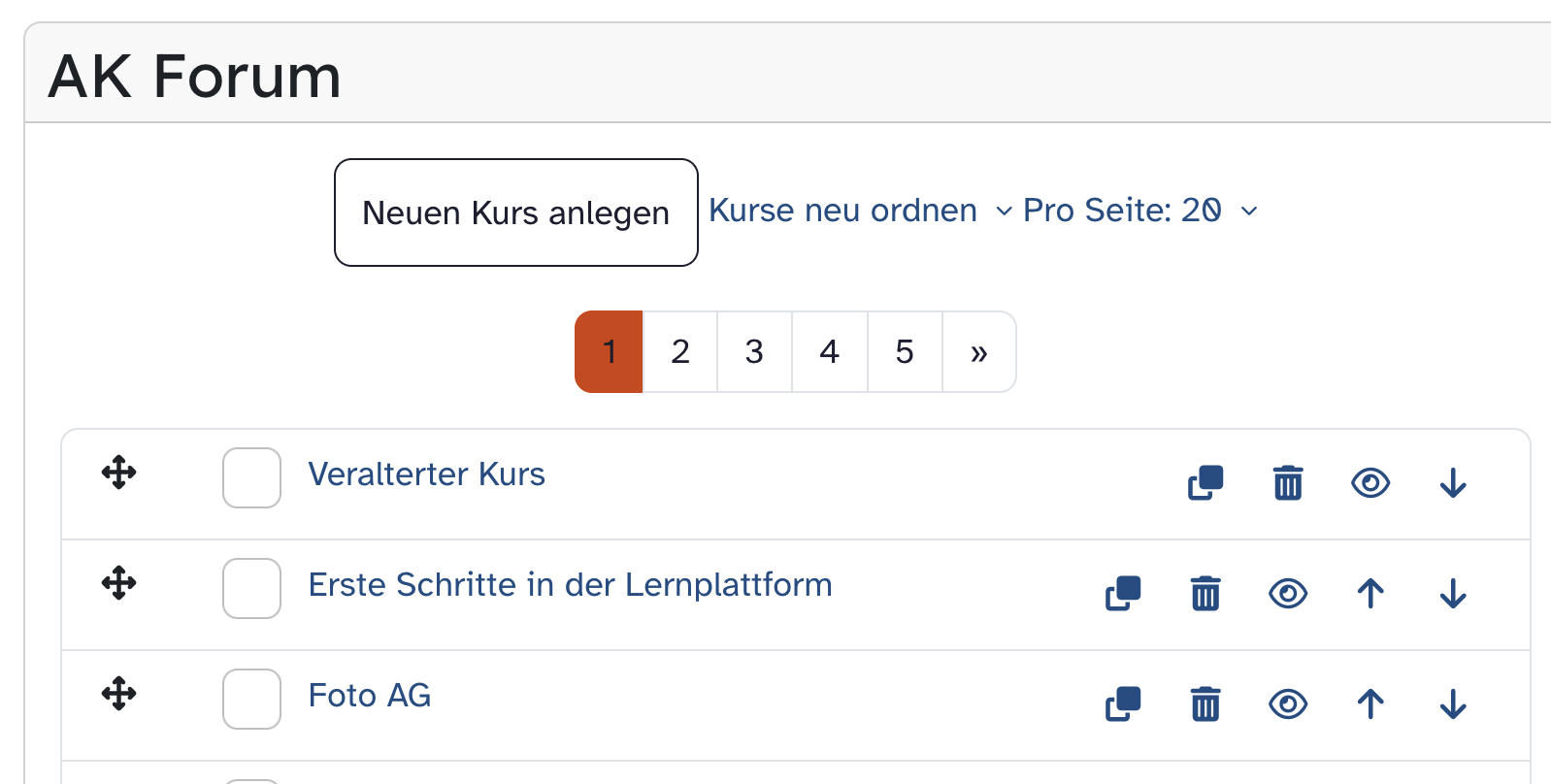Move Foto AG course down
Viewport: 1551px width, 784px height.
(x=1453, y=703)
